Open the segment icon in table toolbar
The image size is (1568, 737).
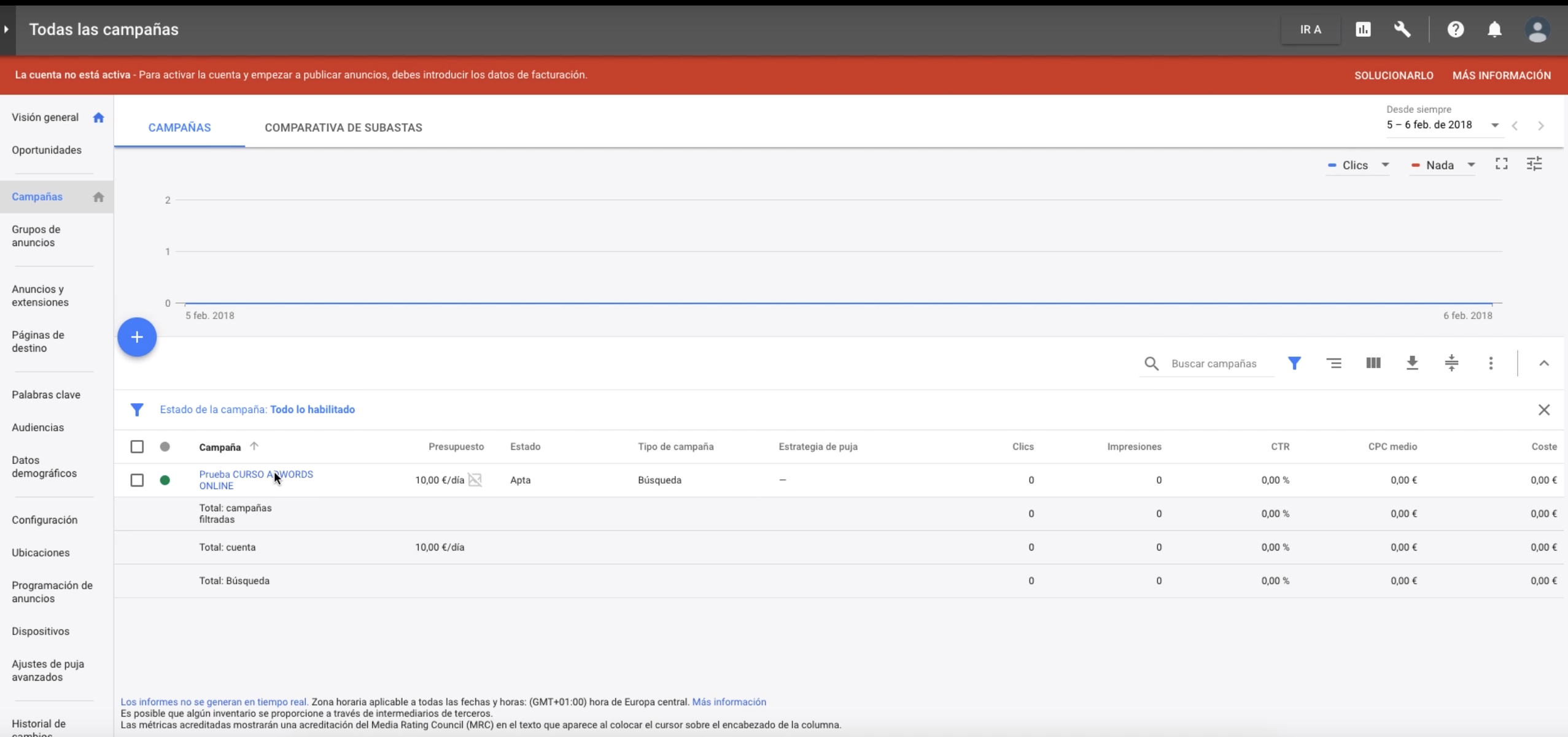coord(1333,363)
